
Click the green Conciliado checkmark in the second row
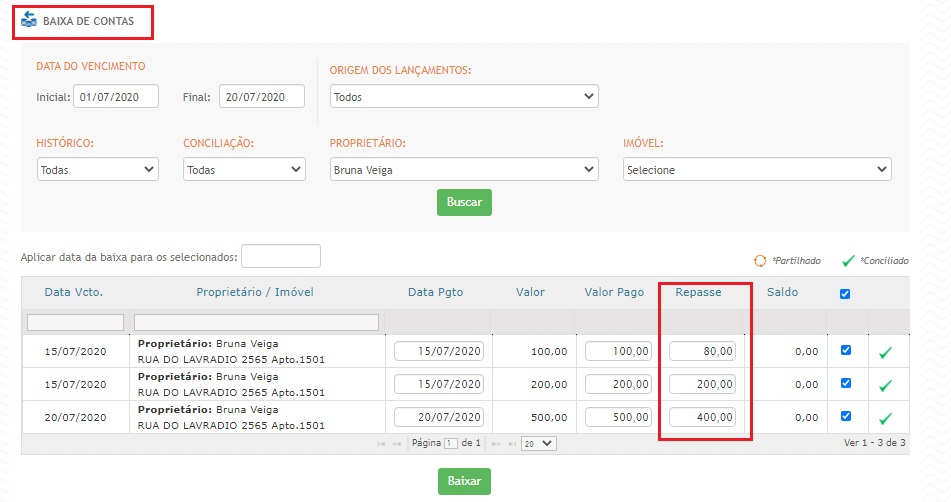click(885, 384)
